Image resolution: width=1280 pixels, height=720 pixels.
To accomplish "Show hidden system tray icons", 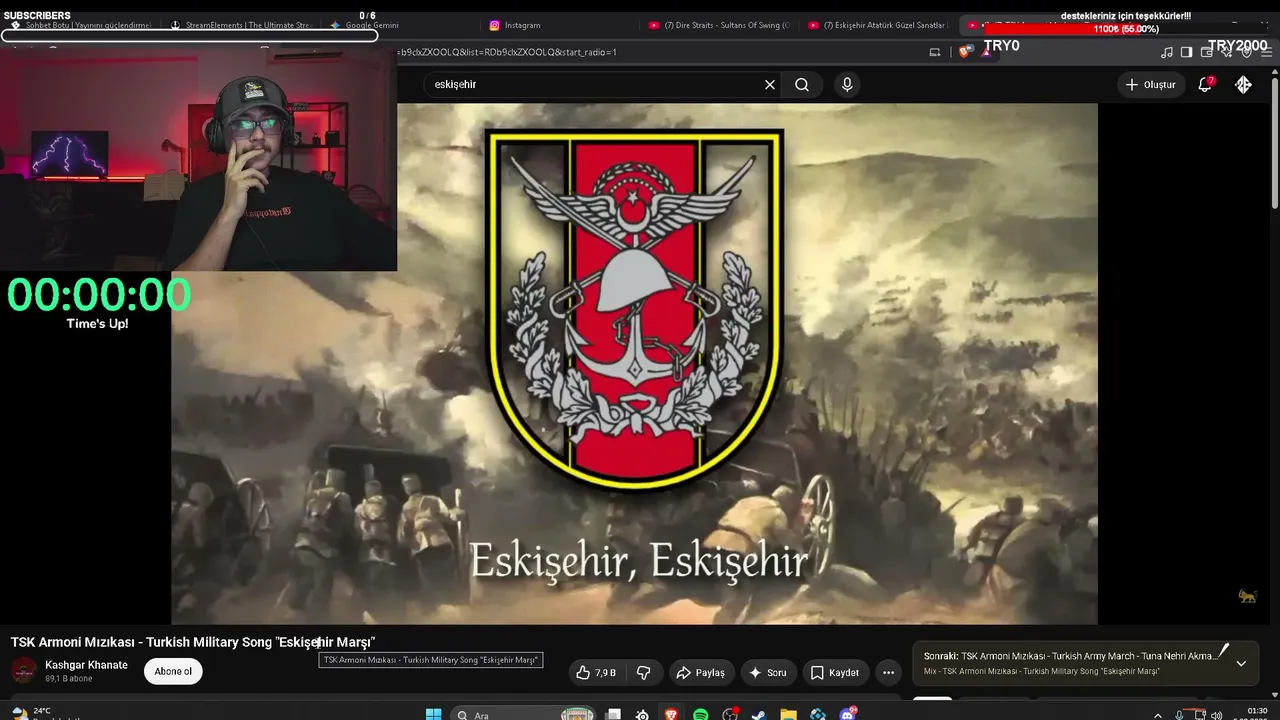I will [1158, 715].
